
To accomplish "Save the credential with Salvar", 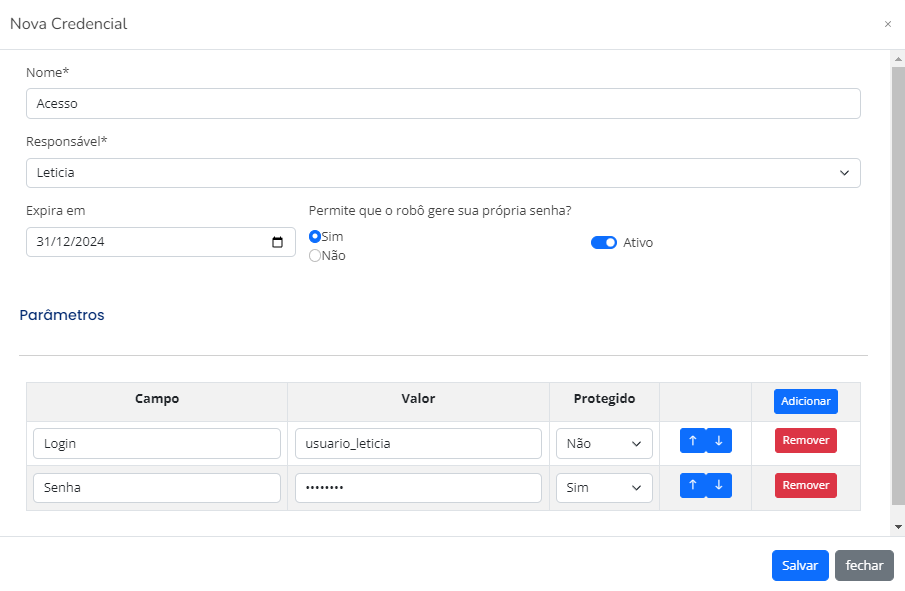I will [x=800, y=566].
